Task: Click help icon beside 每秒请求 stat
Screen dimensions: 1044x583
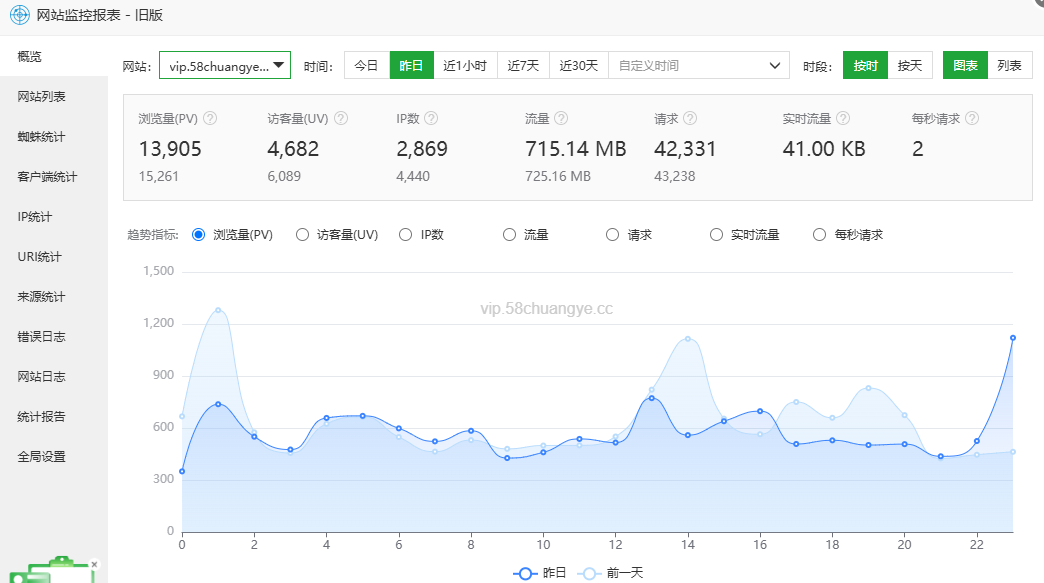Action: point(972,118)
